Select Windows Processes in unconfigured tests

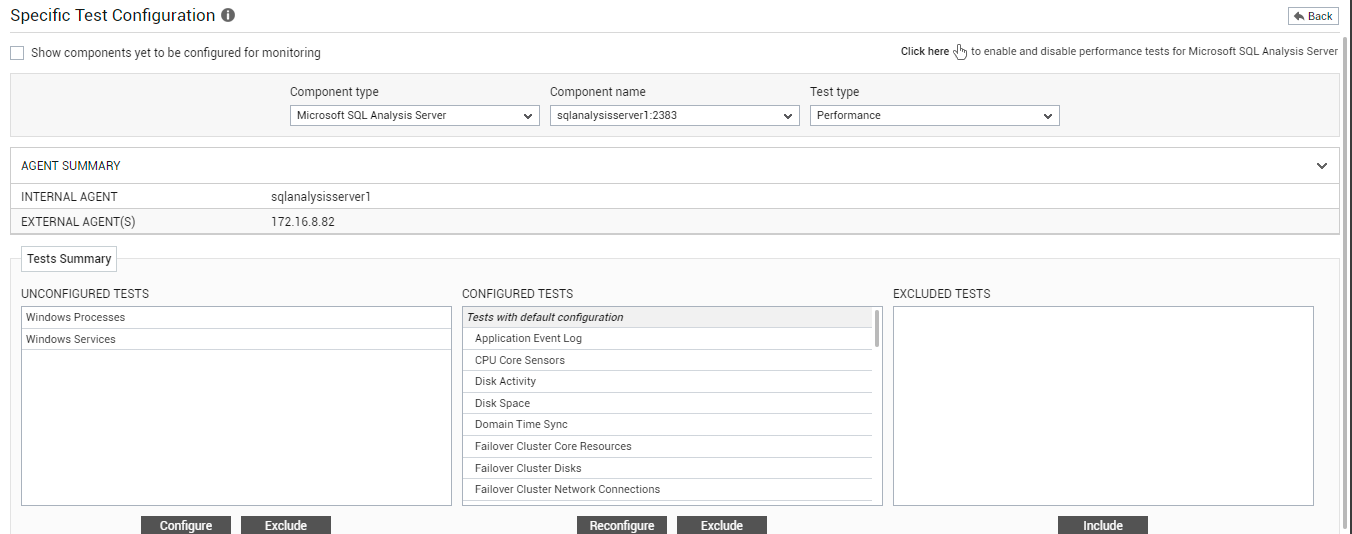pyautogui.click(x=237, y=318)
